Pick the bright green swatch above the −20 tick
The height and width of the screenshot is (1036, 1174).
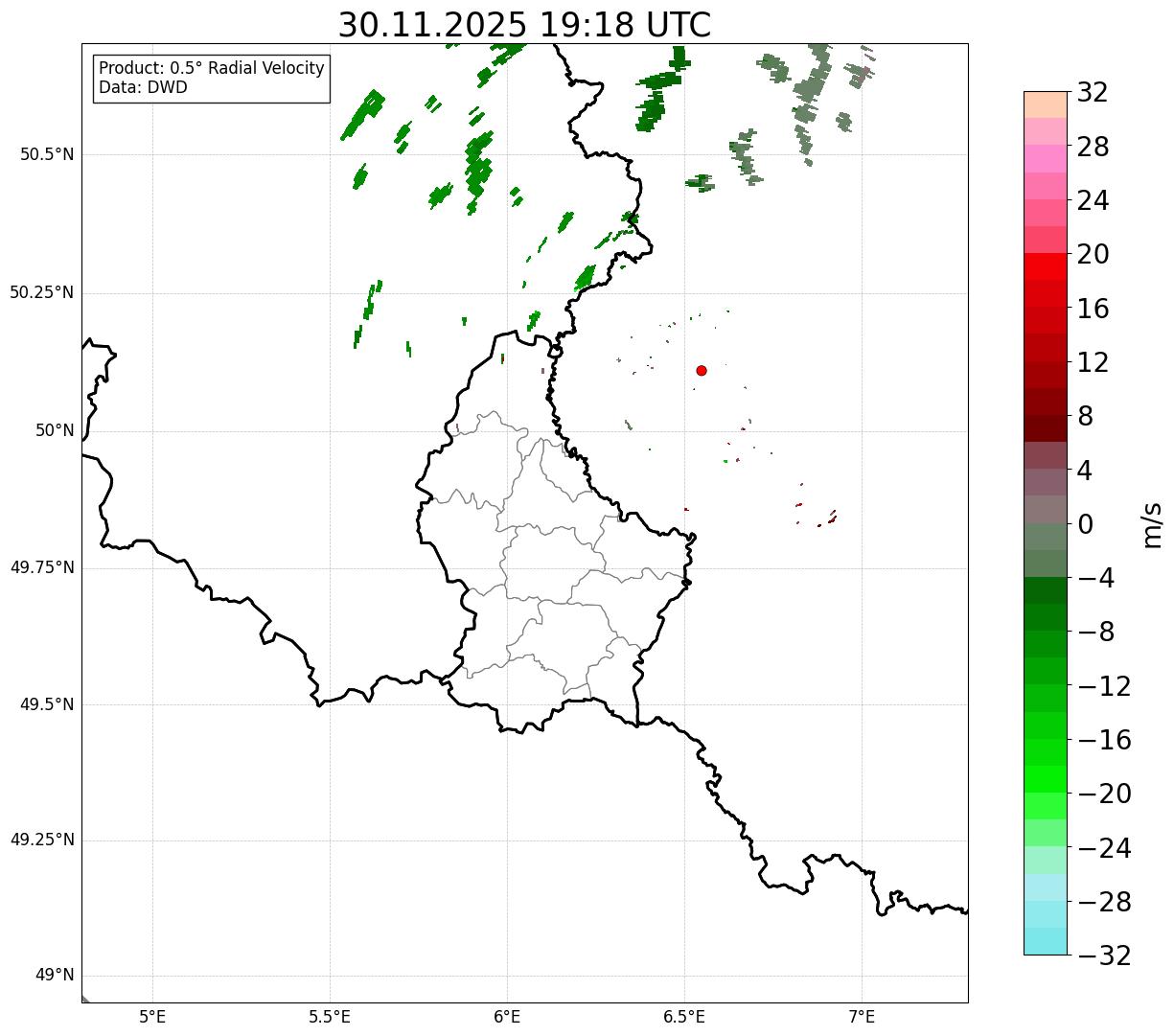click(1046, 779)
